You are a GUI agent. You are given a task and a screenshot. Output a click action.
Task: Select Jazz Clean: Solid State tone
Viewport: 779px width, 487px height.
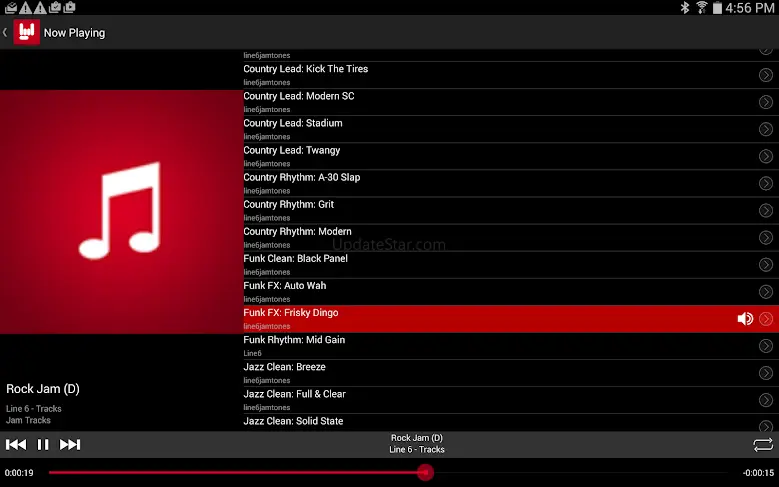511,422
